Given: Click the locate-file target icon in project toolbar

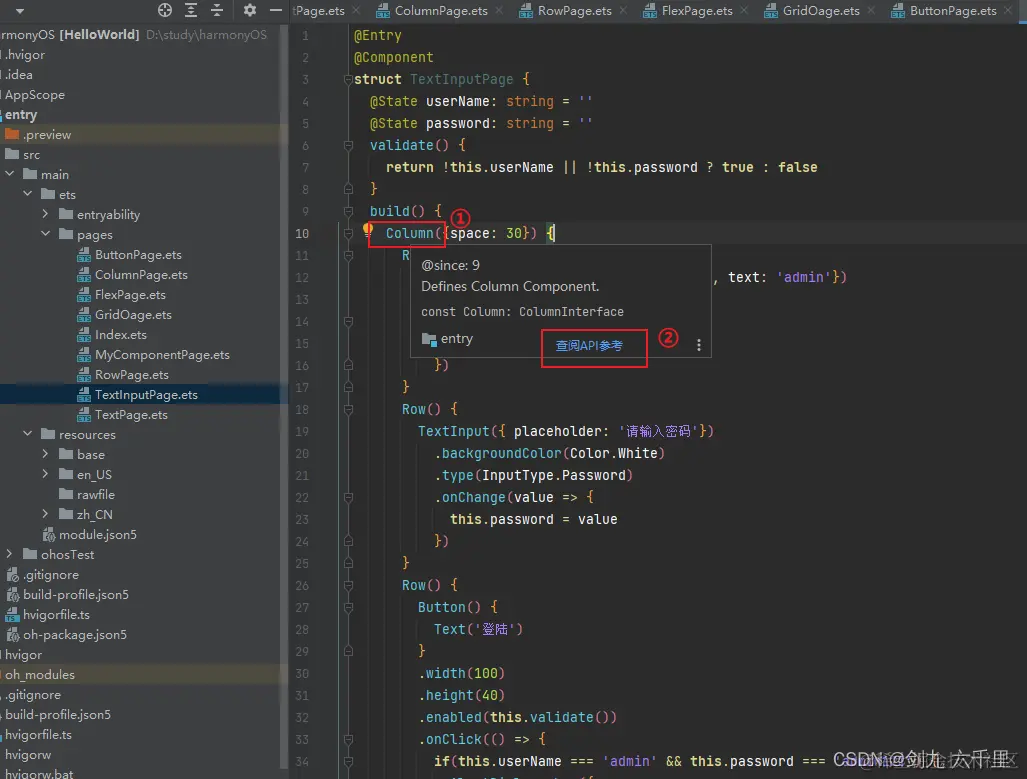Looking at the screenshot, I should point(165,10).
